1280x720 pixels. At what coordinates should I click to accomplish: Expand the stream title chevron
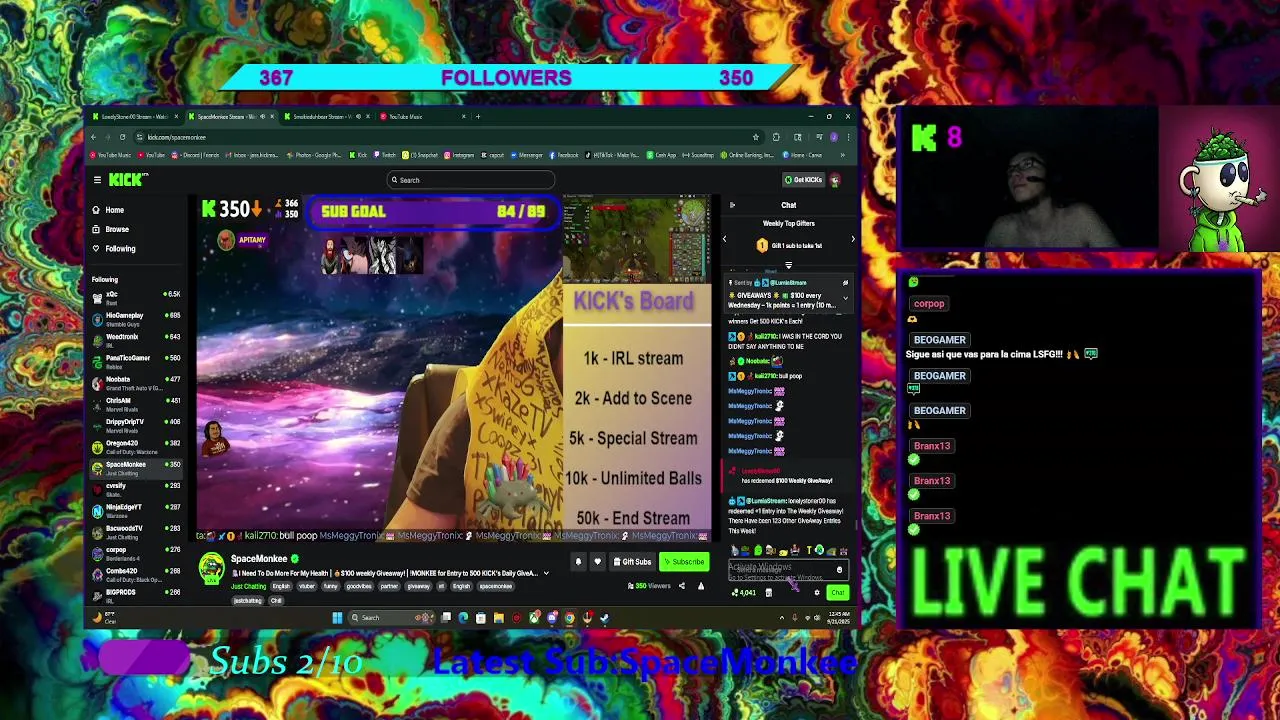pyautogui.click(x=546, y=574)
